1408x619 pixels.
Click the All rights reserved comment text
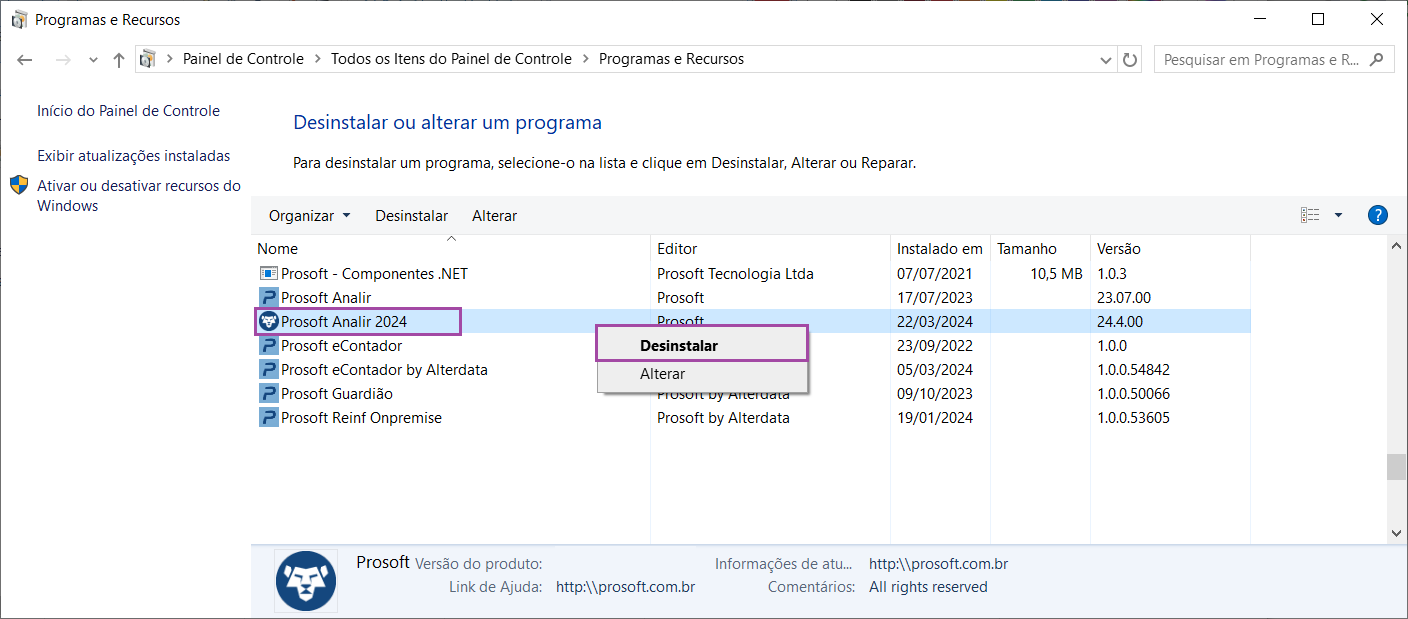coord(928,587)
